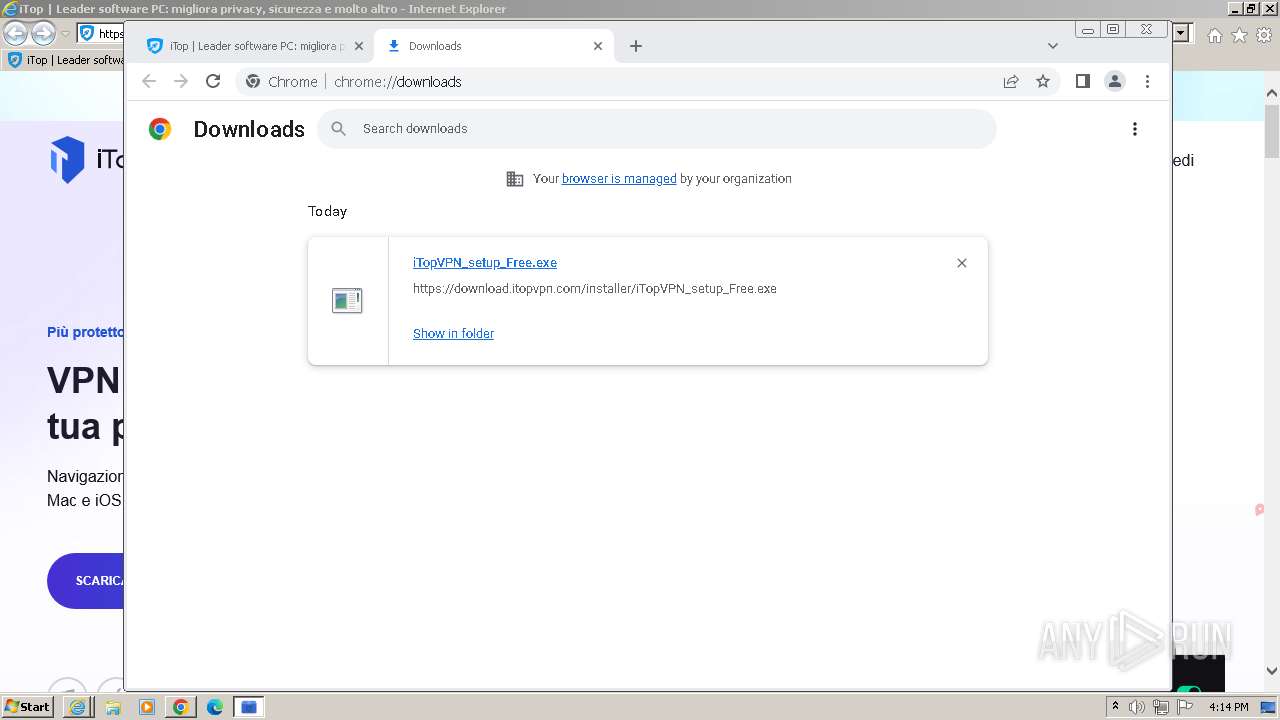Open Windows Media Player from taskbar

click(146, 707)
